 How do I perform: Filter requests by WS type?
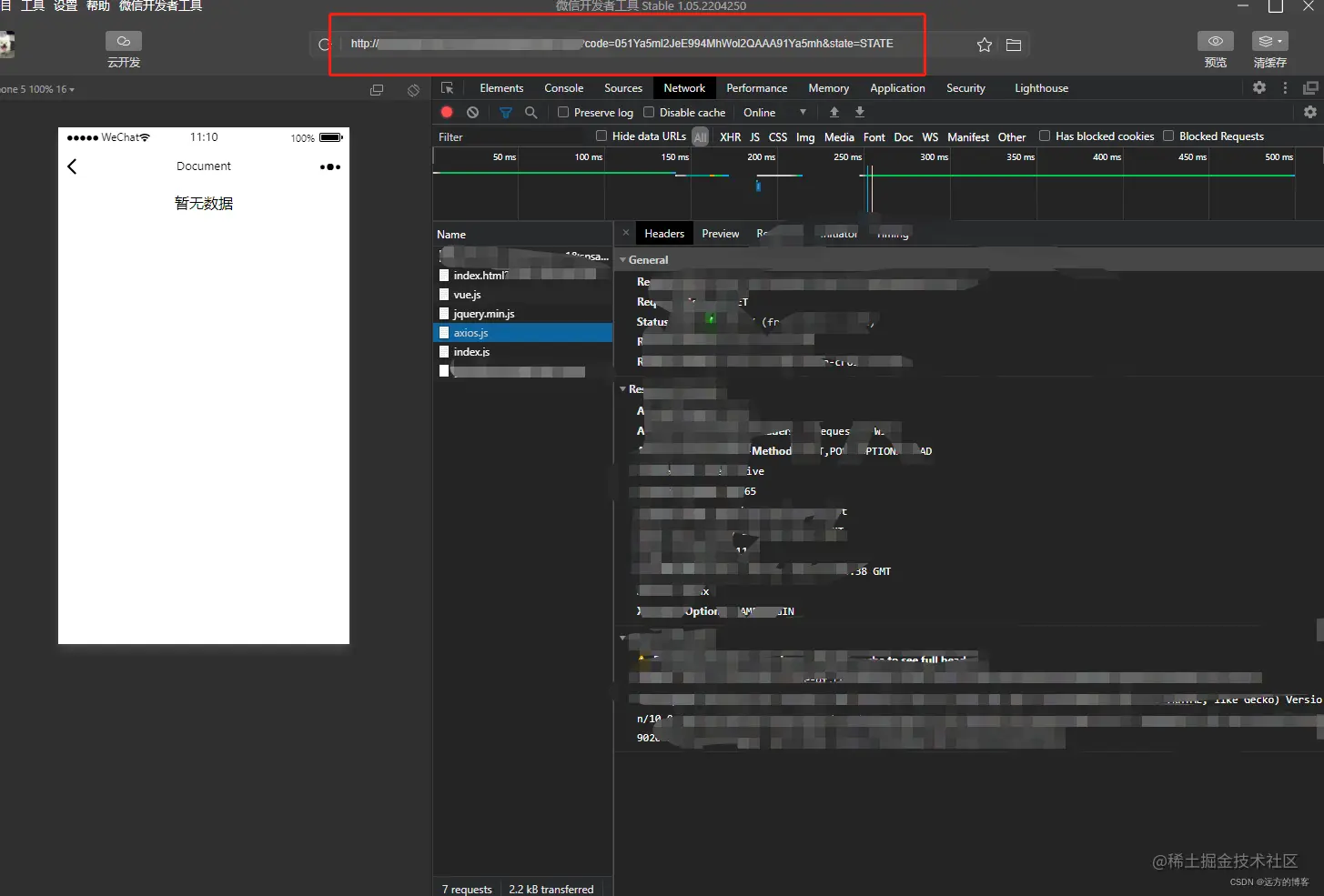pos(930,136)
